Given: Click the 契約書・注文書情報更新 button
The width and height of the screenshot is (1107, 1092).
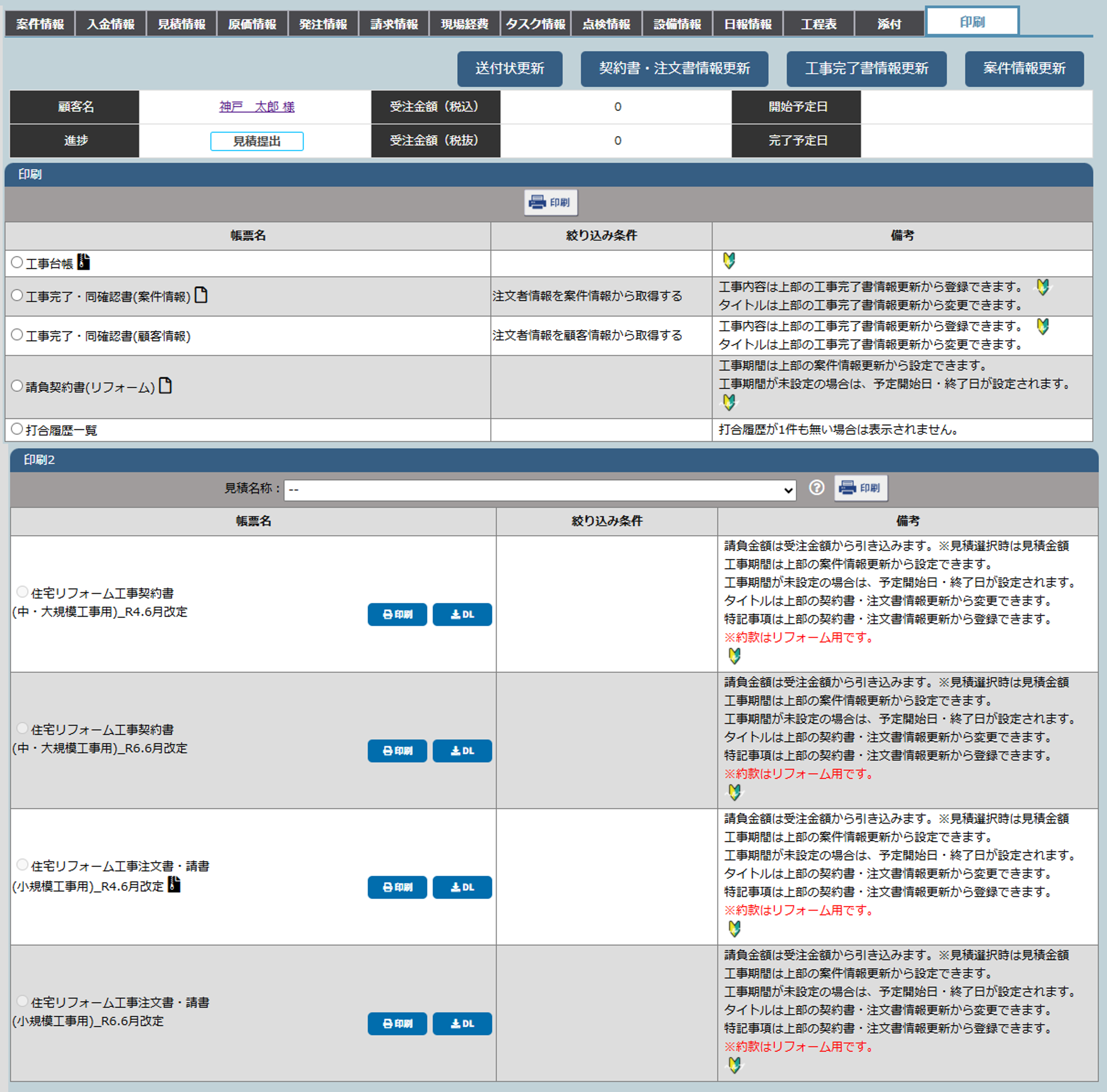Looking at the screenshot, I should (674, 69).
